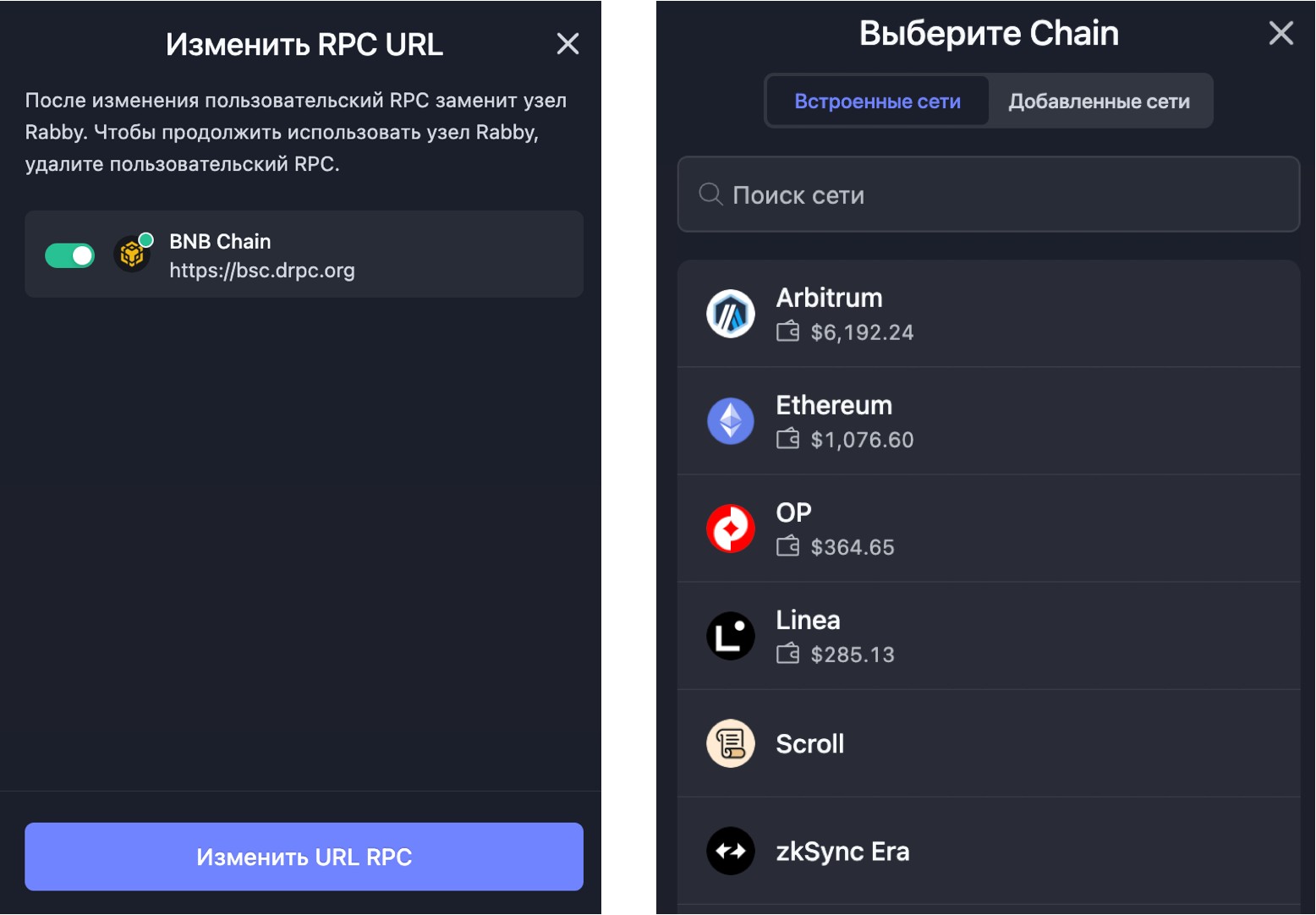Open the Добавленные сети tab
Viewport: 1316px width, 915px height.
[x=1099, y=101]
